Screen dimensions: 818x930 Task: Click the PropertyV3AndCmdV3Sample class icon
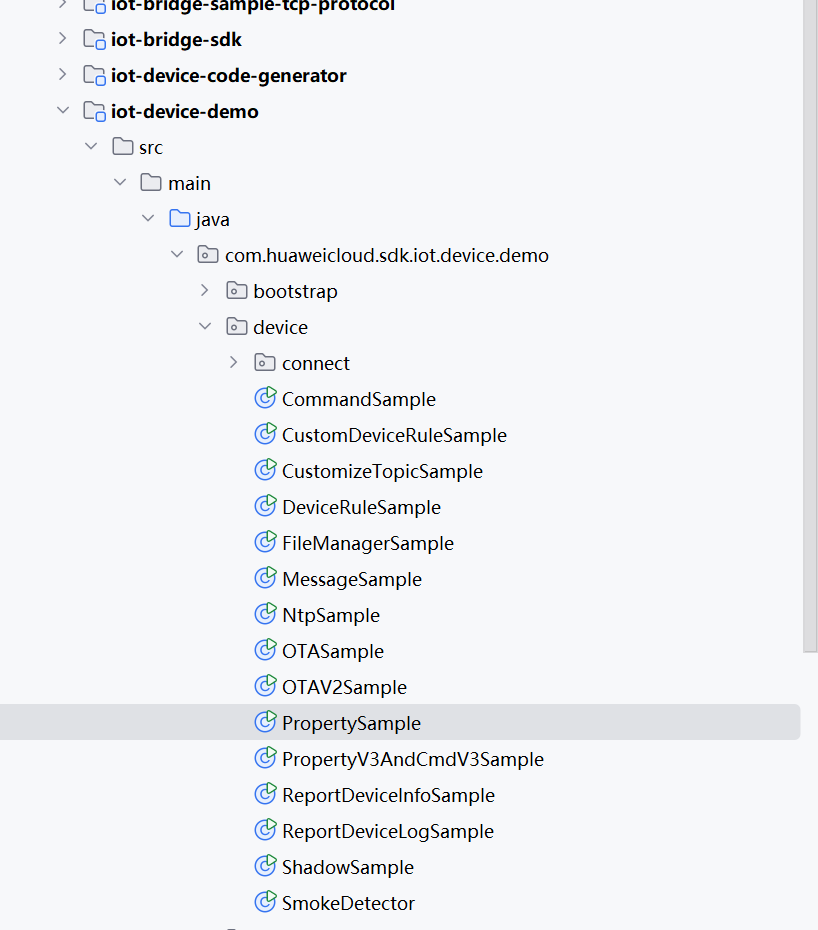(x=265, y=758)
